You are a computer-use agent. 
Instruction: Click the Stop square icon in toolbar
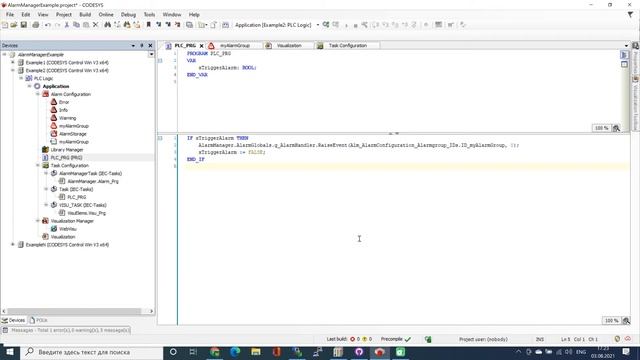tap(356, 25)
